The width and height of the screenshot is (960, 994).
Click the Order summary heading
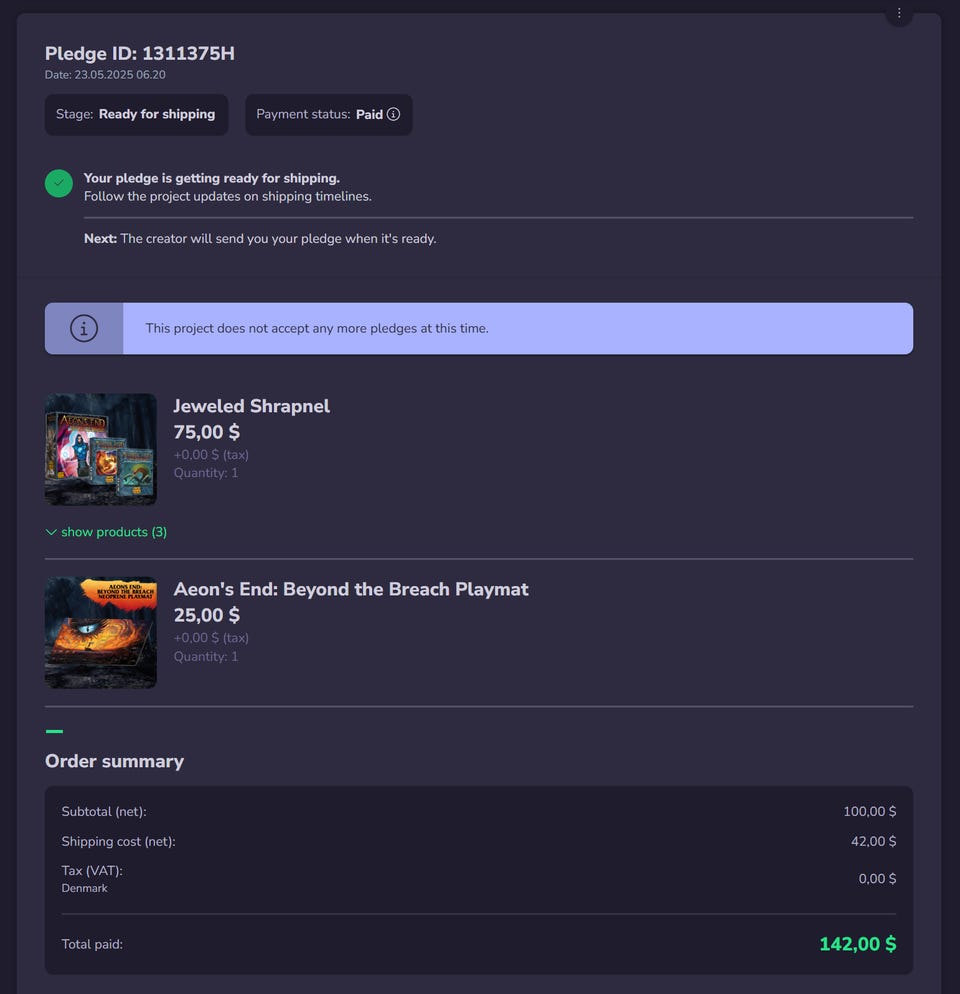pos(114,761)
